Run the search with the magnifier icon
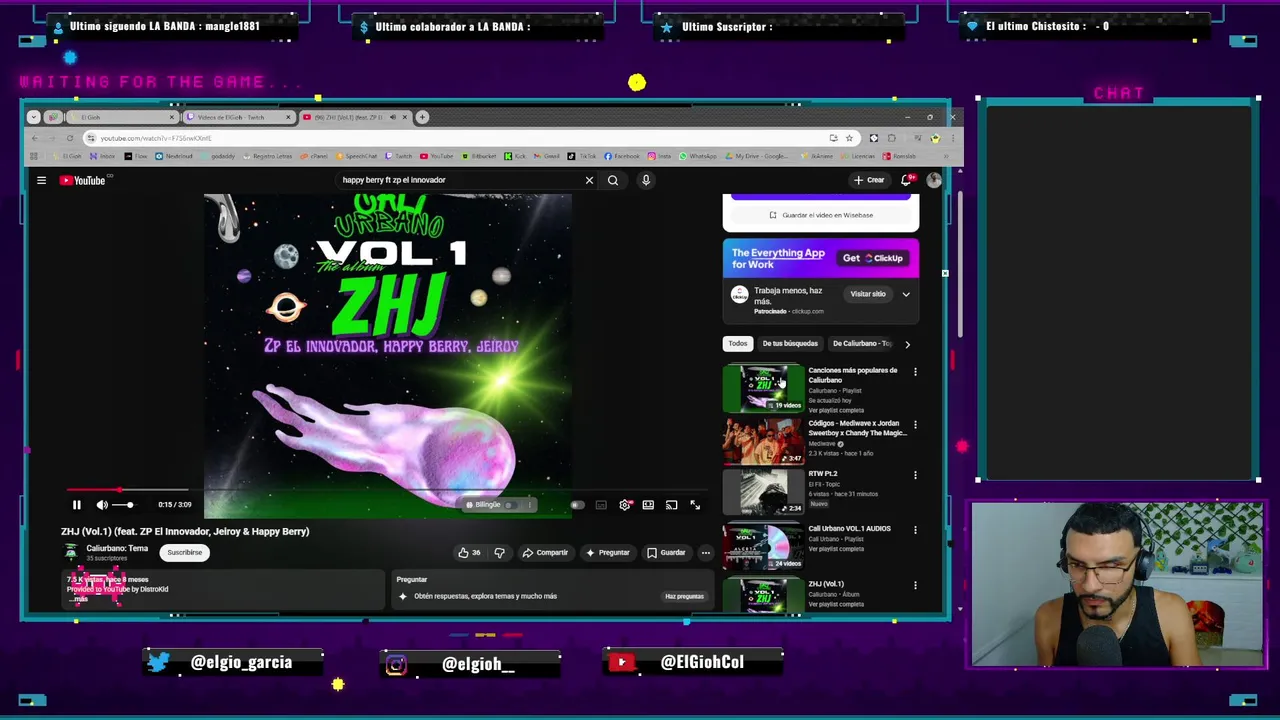 click(x=613, y=180)
